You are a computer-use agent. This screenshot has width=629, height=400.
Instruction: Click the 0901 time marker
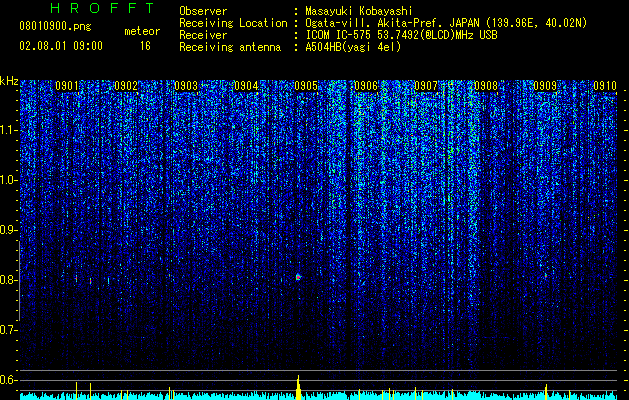click(x=67, y=86)
